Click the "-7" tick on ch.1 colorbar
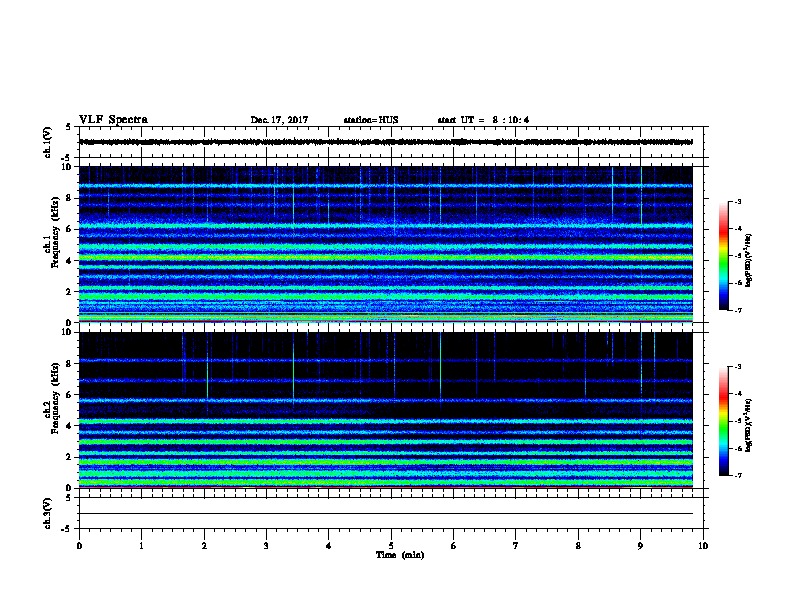 (x=738, y=310)
